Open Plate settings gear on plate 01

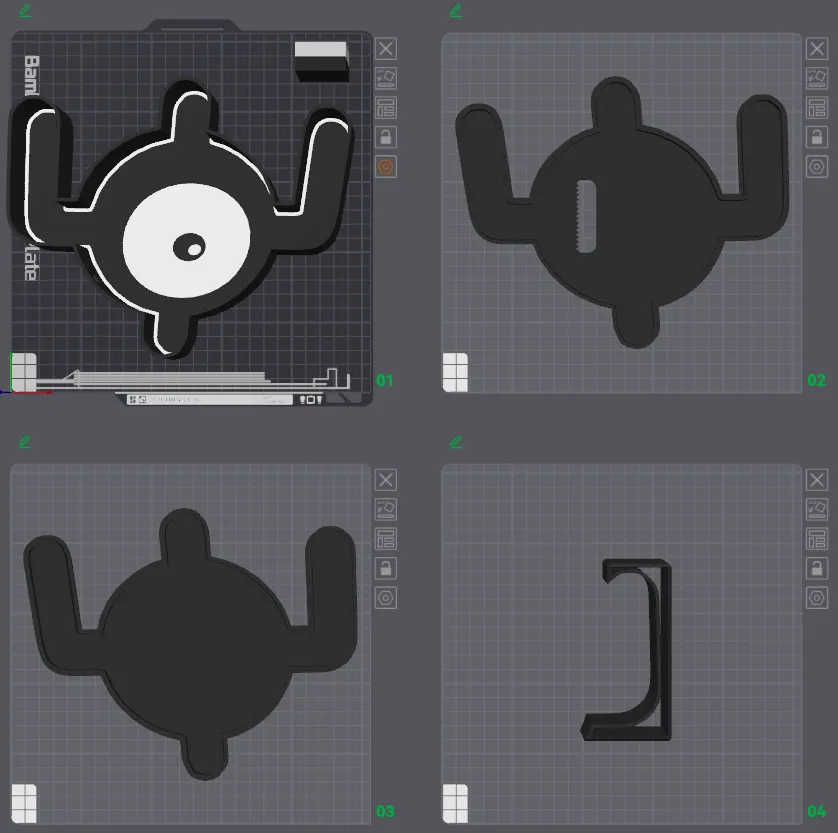point(385,167)
